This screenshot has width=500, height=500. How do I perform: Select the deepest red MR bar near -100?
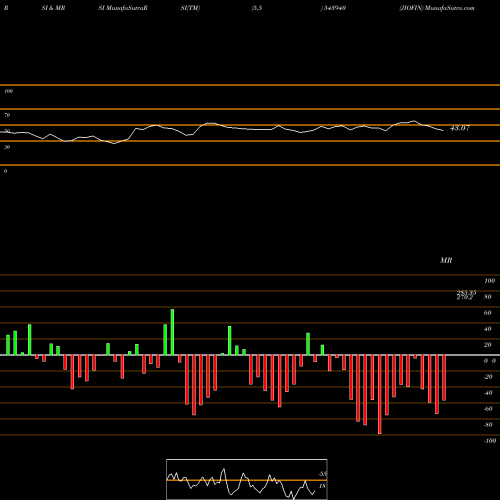coord(380,394)
